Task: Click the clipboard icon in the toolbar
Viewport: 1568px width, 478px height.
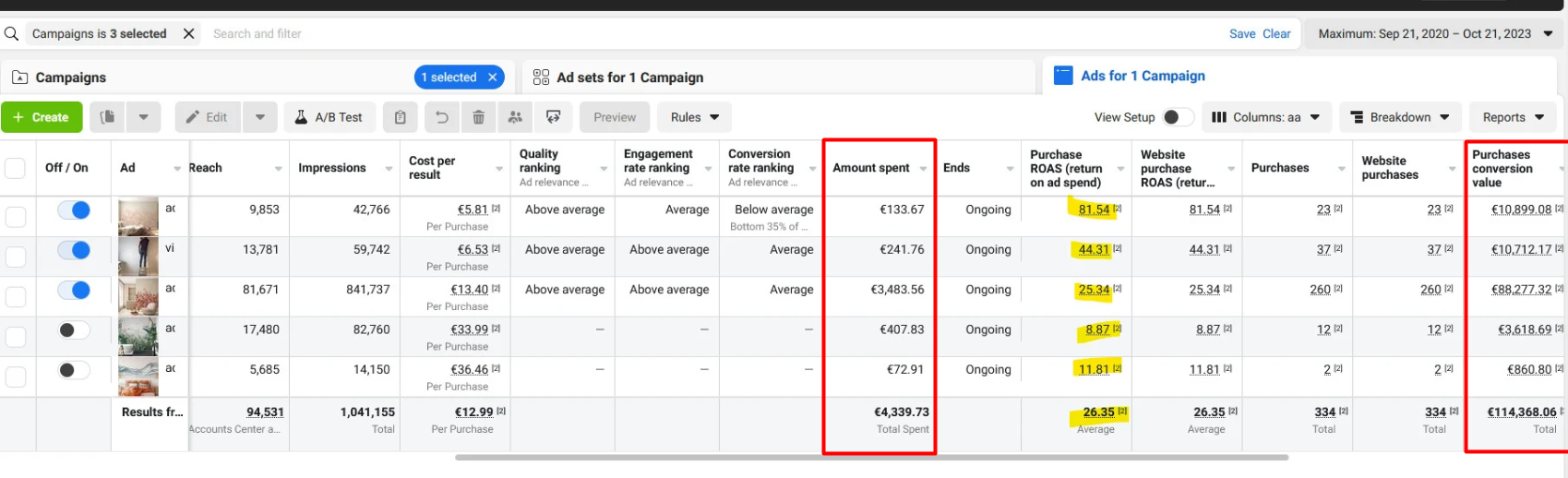Action: 400,117
